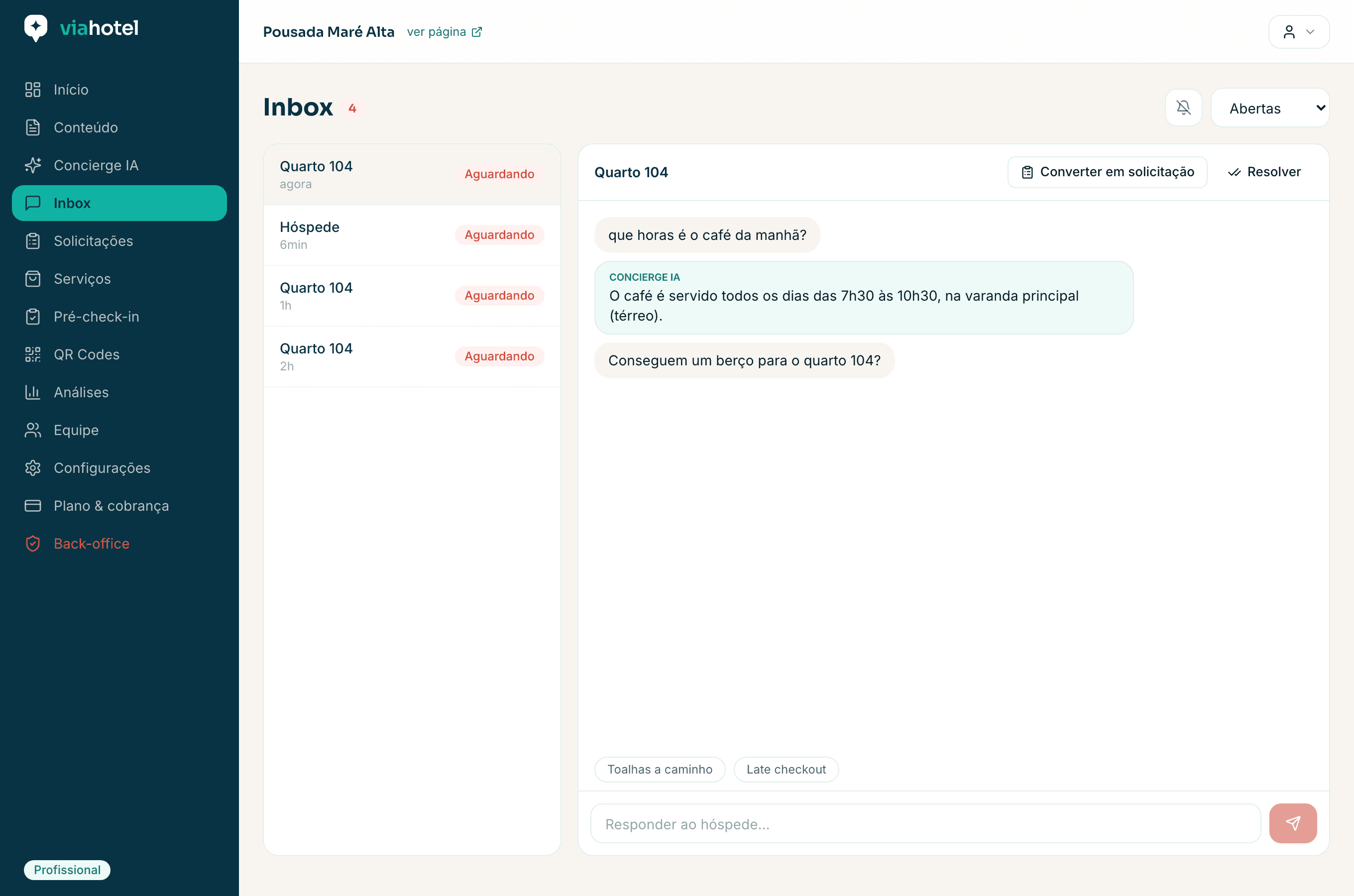This screenshot has height=896, width=1354.
Task: Open Análises chart icon in sidebar
Action: coord(32,392)
